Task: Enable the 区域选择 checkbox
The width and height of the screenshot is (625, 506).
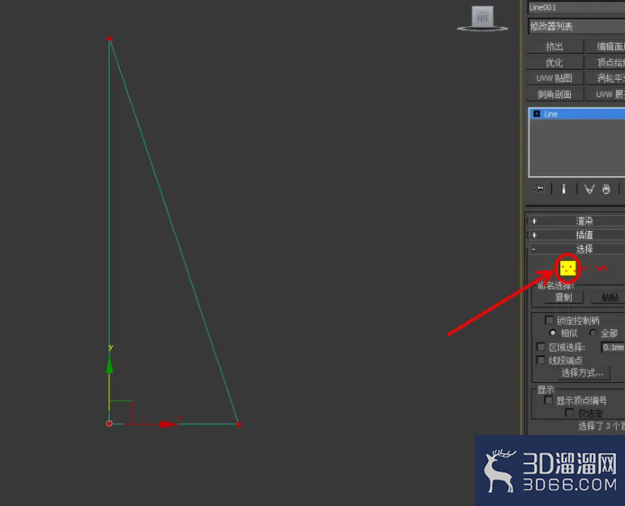Action: (541, 347)
